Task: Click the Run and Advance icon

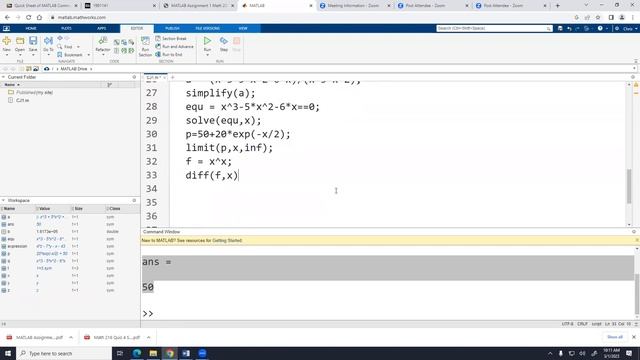Action: [158, 47]
